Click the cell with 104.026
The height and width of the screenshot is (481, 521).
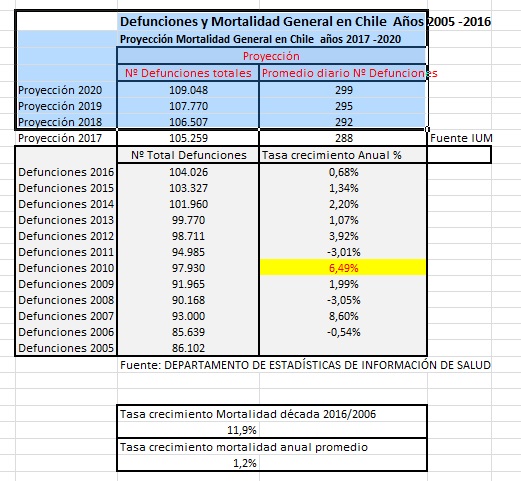click(188, 172)
